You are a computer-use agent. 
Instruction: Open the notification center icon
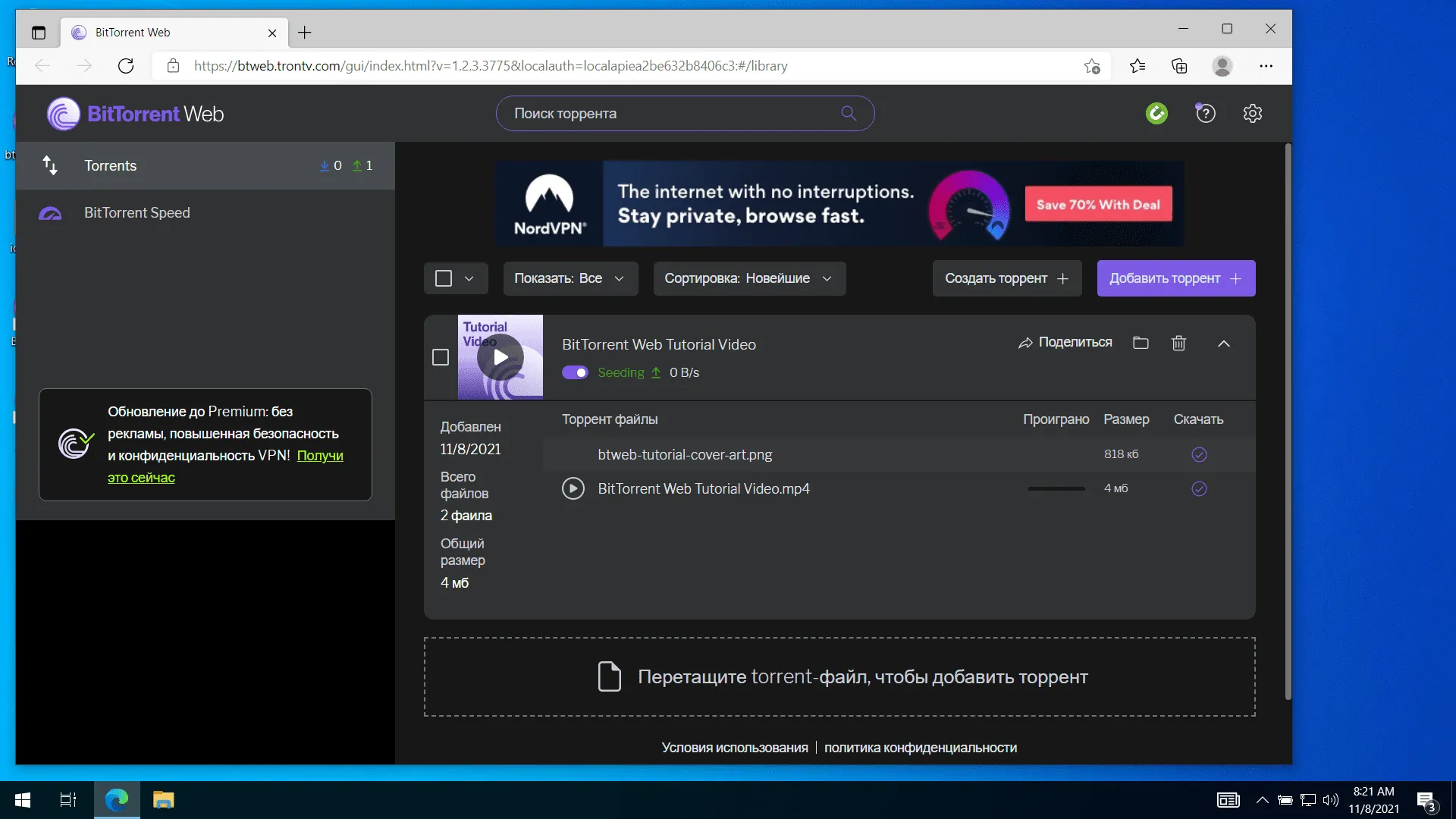1426,801
